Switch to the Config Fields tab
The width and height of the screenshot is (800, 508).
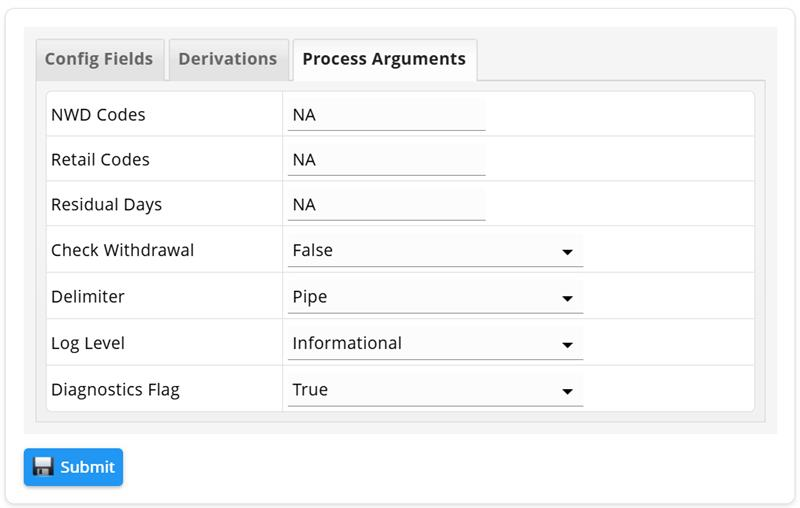(x=99, y=59)
